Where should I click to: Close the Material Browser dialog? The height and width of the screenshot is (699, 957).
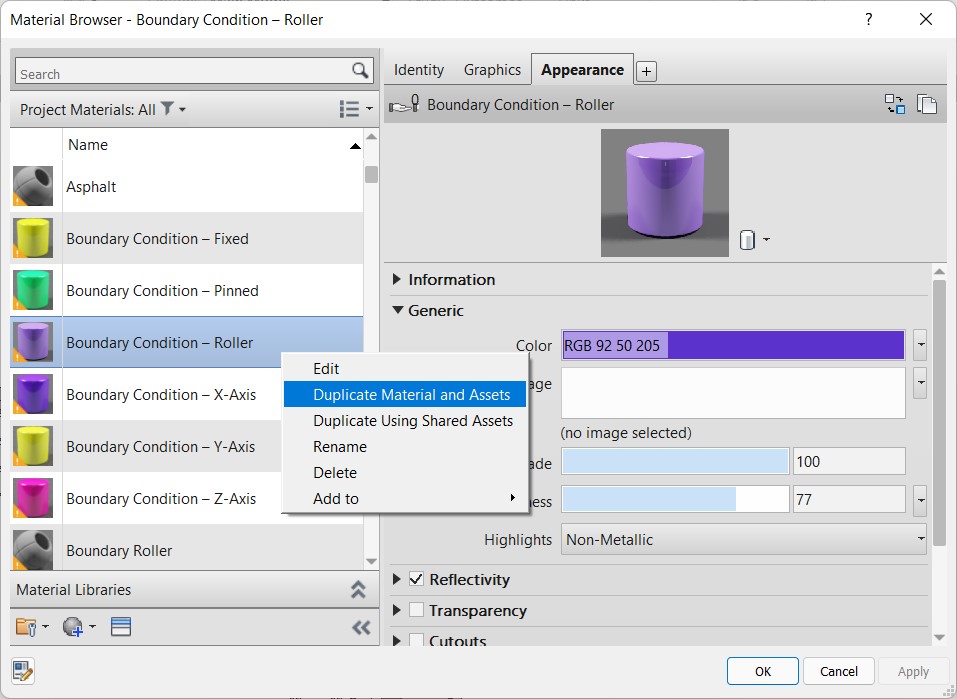coord(926,20)
